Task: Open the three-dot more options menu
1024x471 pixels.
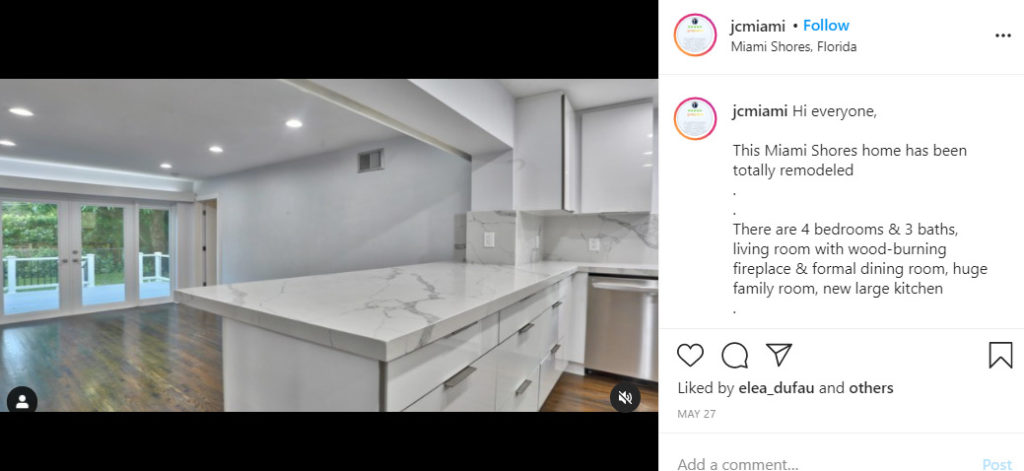Action: click(1003, 36)
